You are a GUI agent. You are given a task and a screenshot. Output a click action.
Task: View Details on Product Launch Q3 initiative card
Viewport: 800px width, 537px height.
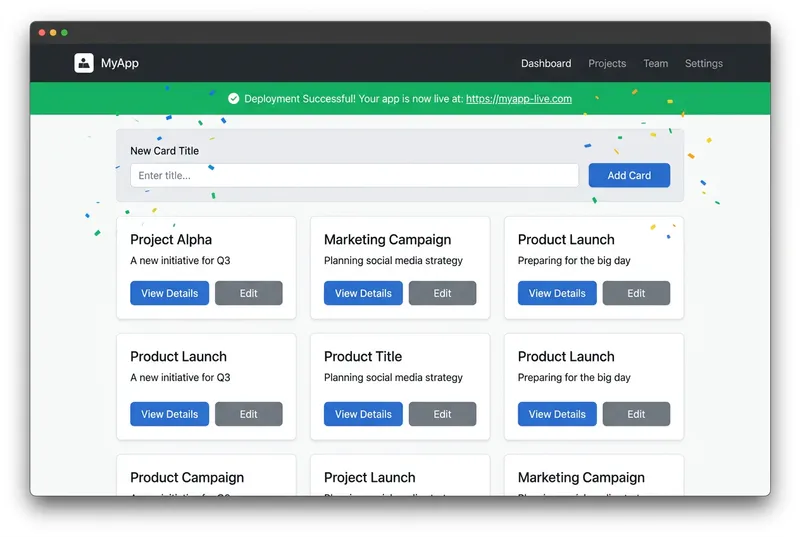coord(169,414)
